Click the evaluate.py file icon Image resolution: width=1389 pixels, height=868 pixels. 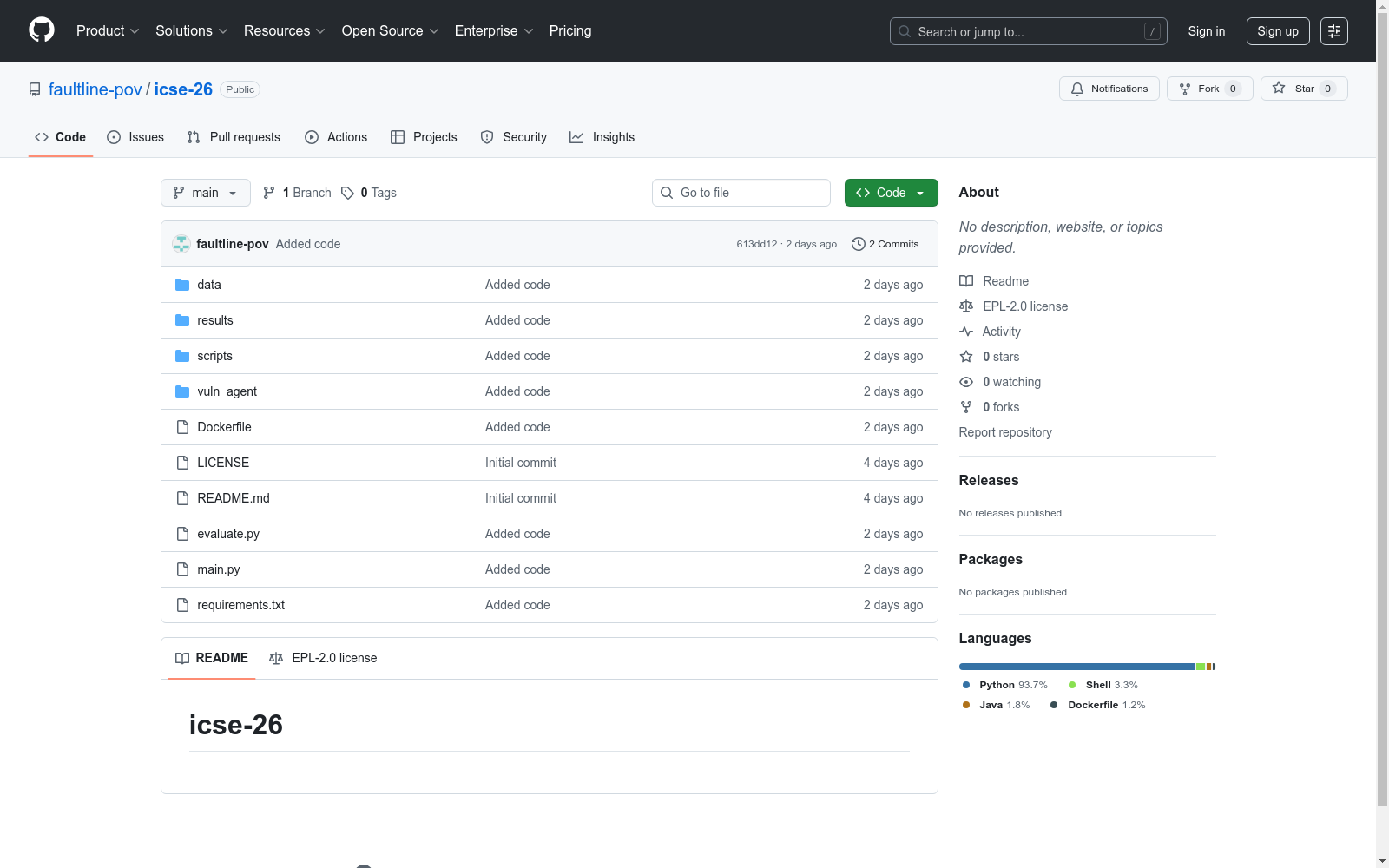click(182, 534)
